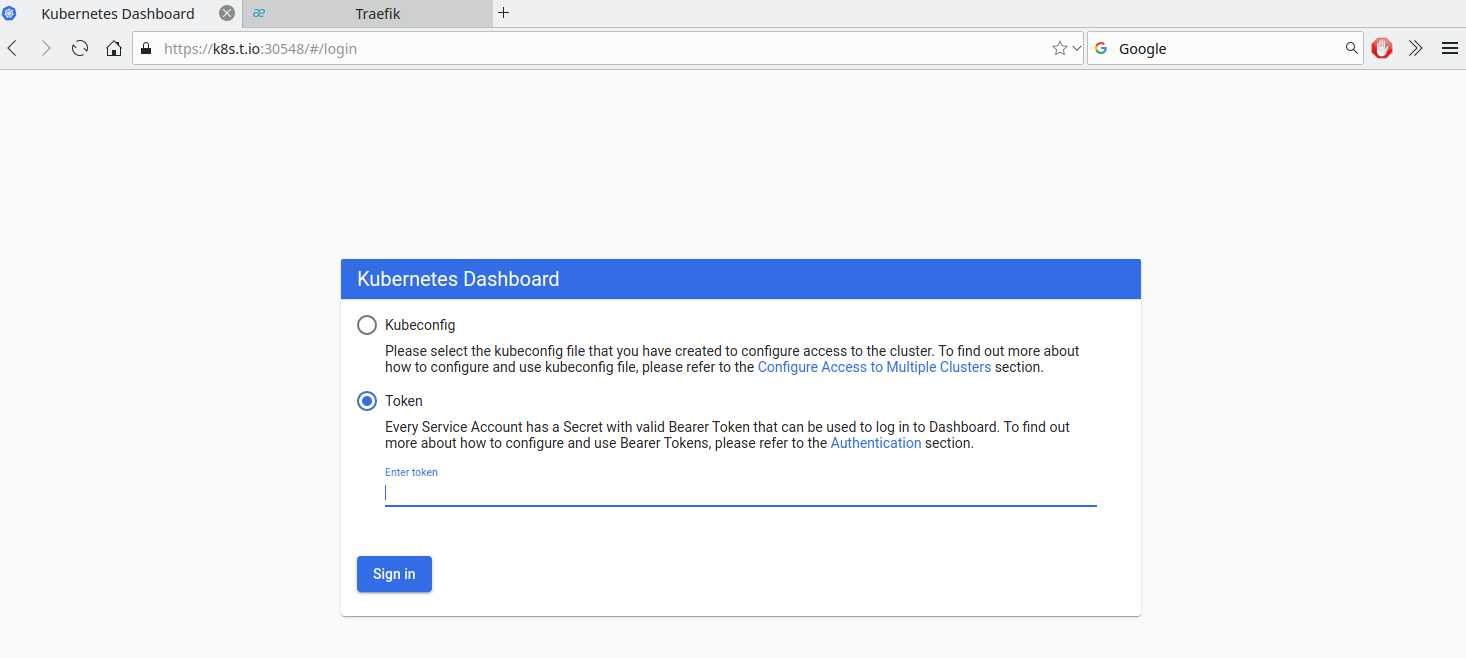Switch to the Traefik tab
The height and width of the screenshot is (658, 1466).
pyautogui.click(x=377, y=14)
